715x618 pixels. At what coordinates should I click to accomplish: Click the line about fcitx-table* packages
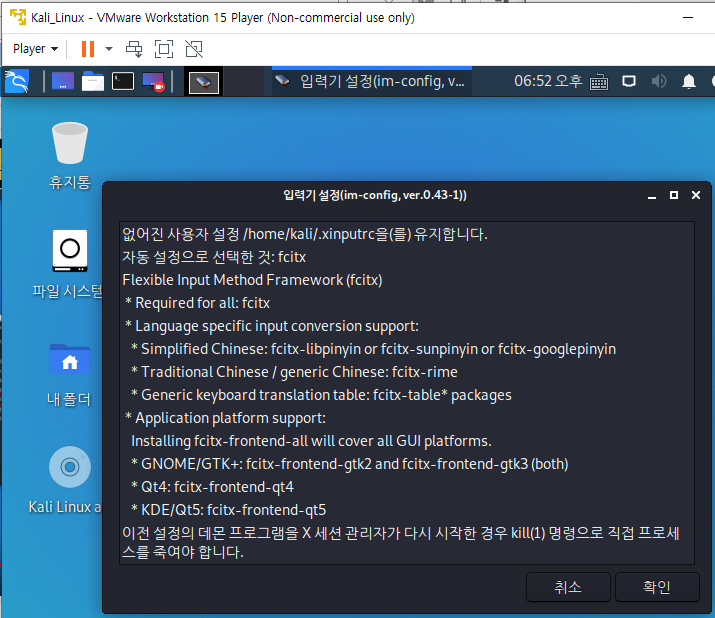point(321,395)
